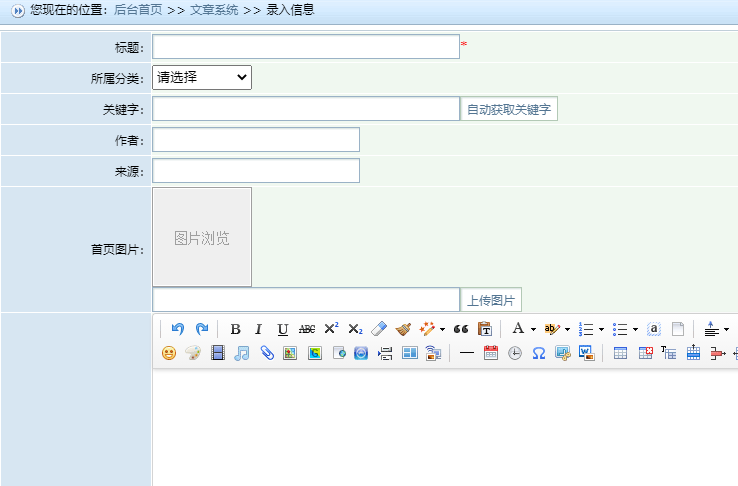The width and height of the screenshot is (738, 486).
Task: Insert an emoticon smiley
Action: tap(169, 353)
